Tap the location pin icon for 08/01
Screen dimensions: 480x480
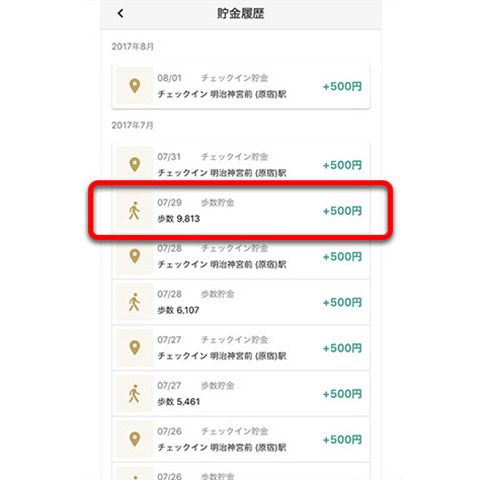[x=134, y=86]
